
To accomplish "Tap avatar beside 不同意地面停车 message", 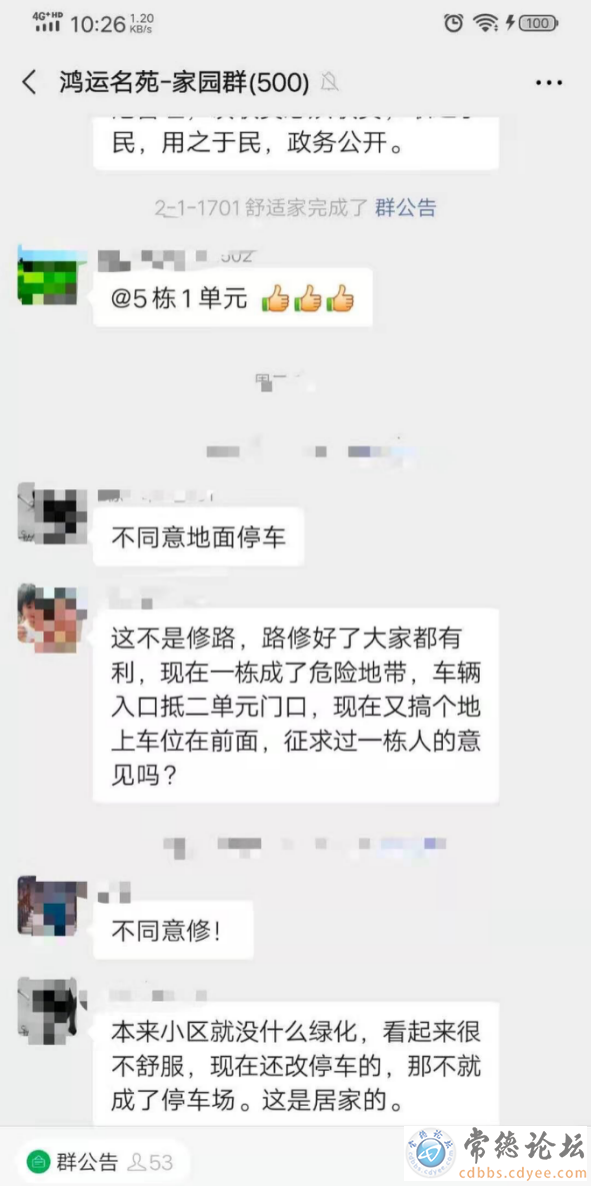I will point(48,514).
